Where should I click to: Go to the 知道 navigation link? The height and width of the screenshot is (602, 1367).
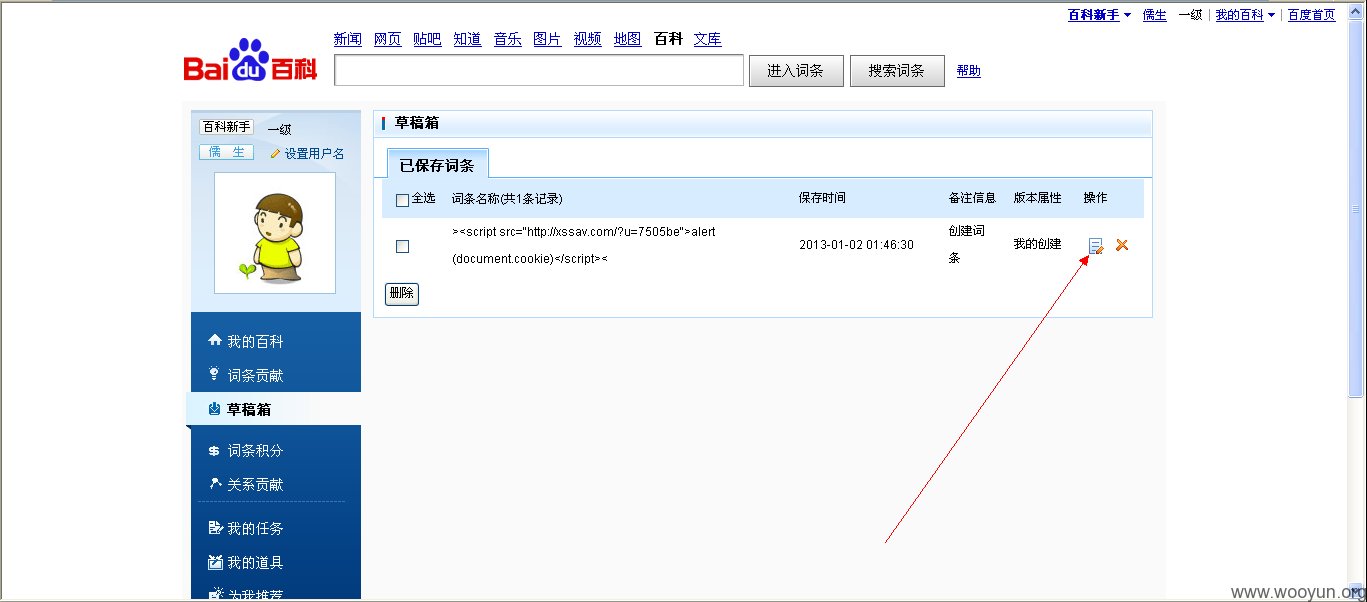[467, 39]
